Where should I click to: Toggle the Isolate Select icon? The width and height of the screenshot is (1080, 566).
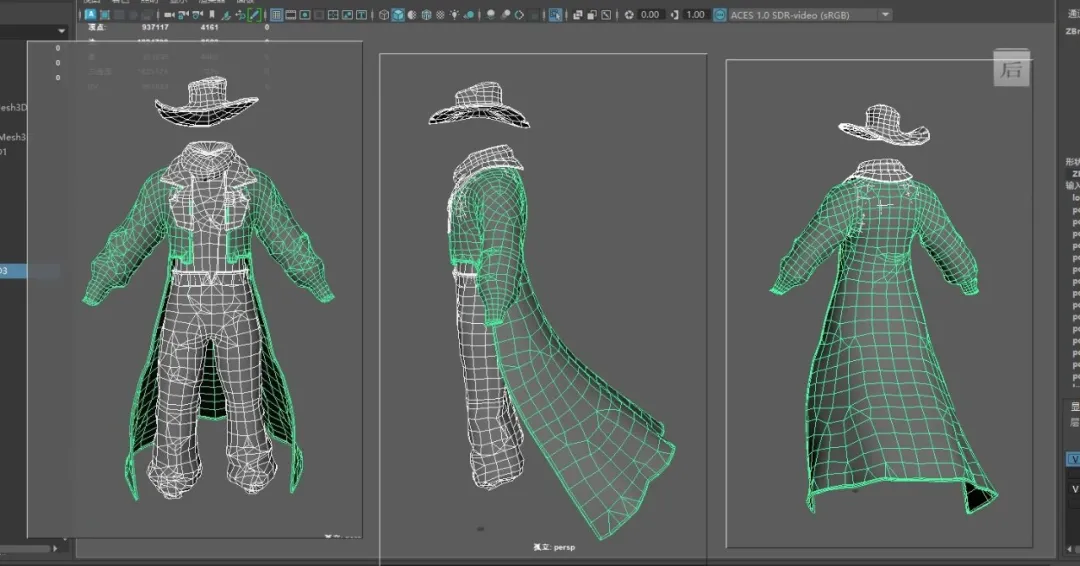click(555, 14)
